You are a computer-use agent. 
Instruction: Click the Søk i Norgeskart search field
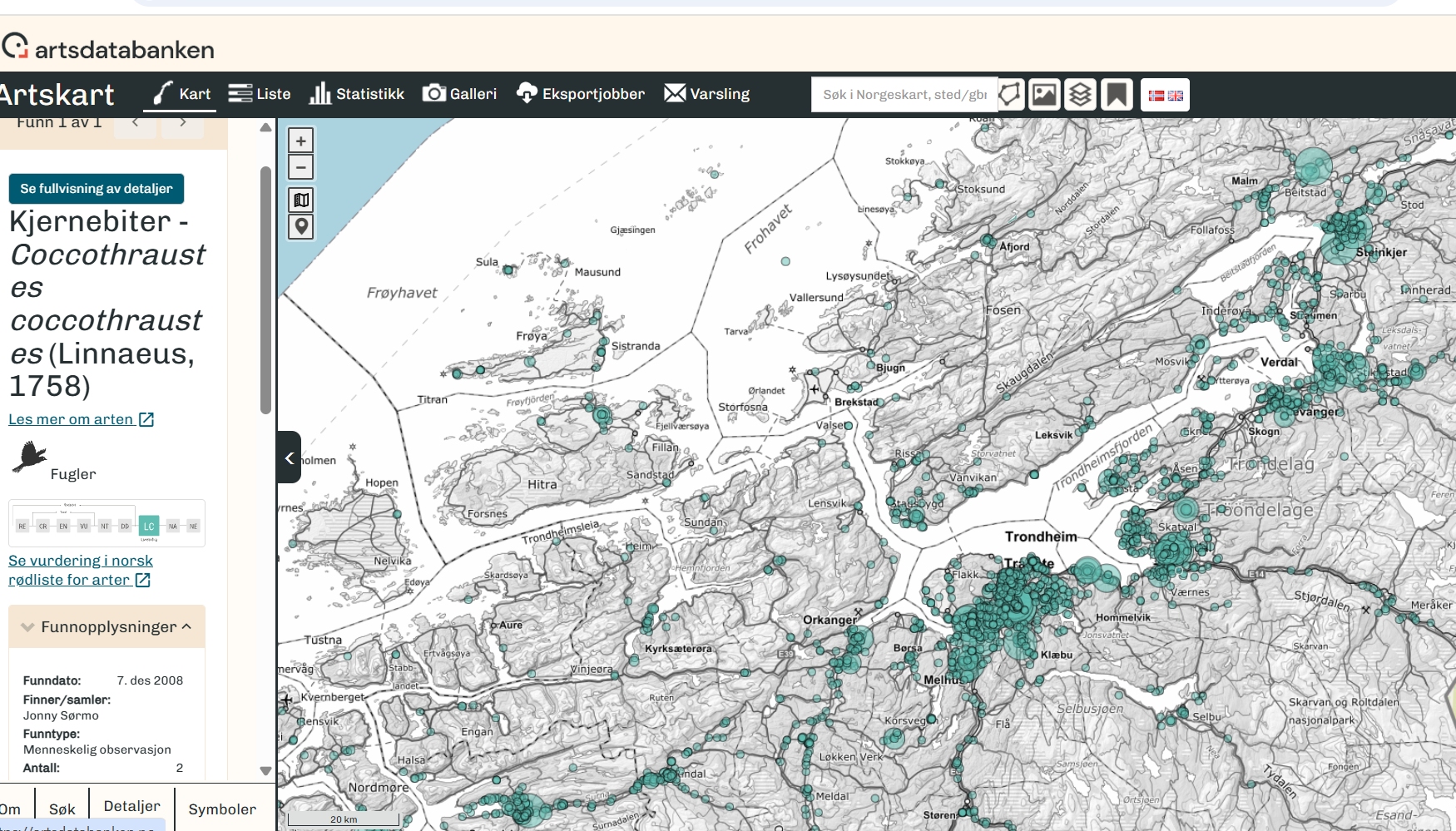tap(904, 95)
